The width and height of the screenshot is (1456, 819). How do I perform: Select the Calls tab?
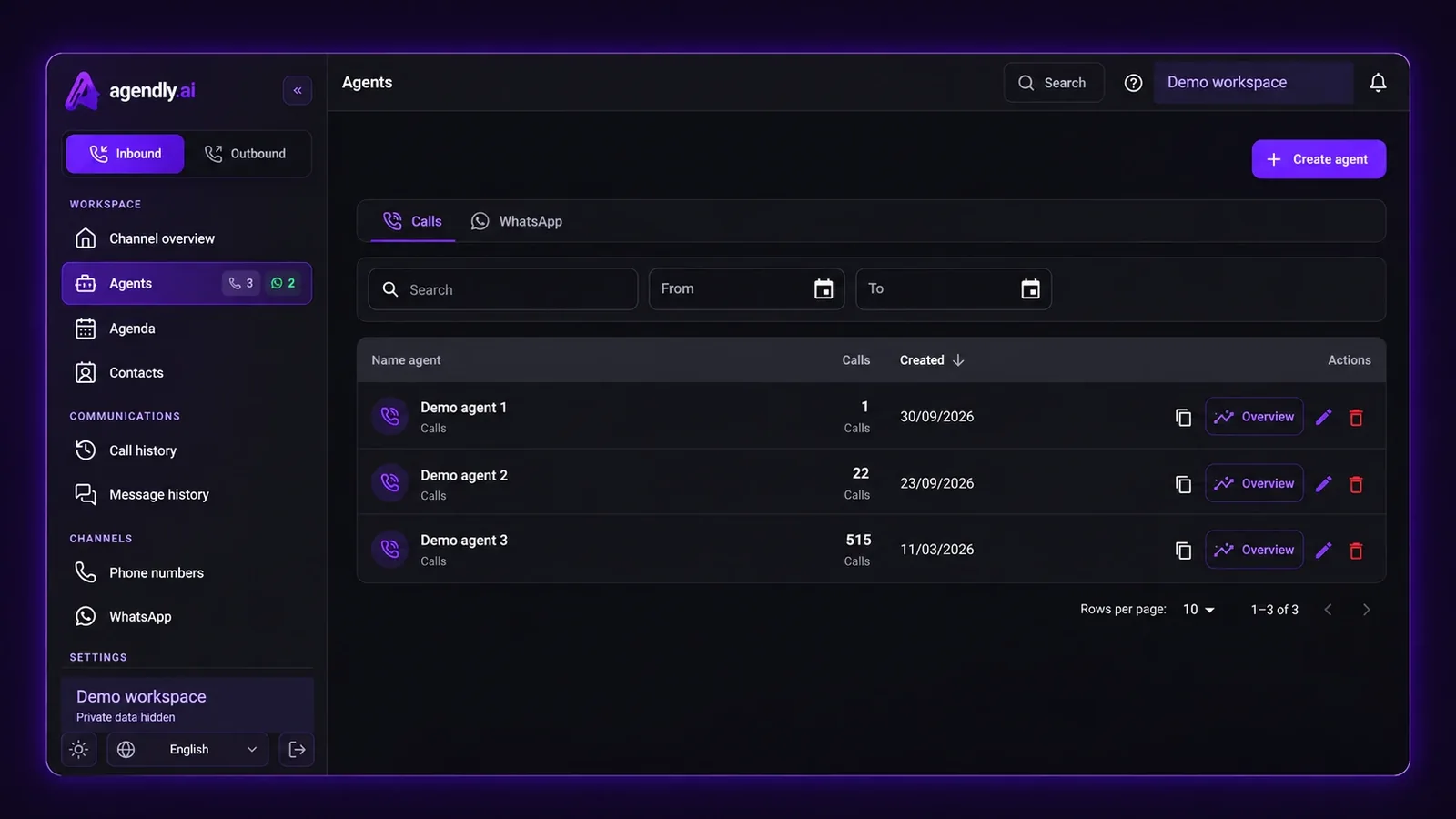[x=413, y=221]
